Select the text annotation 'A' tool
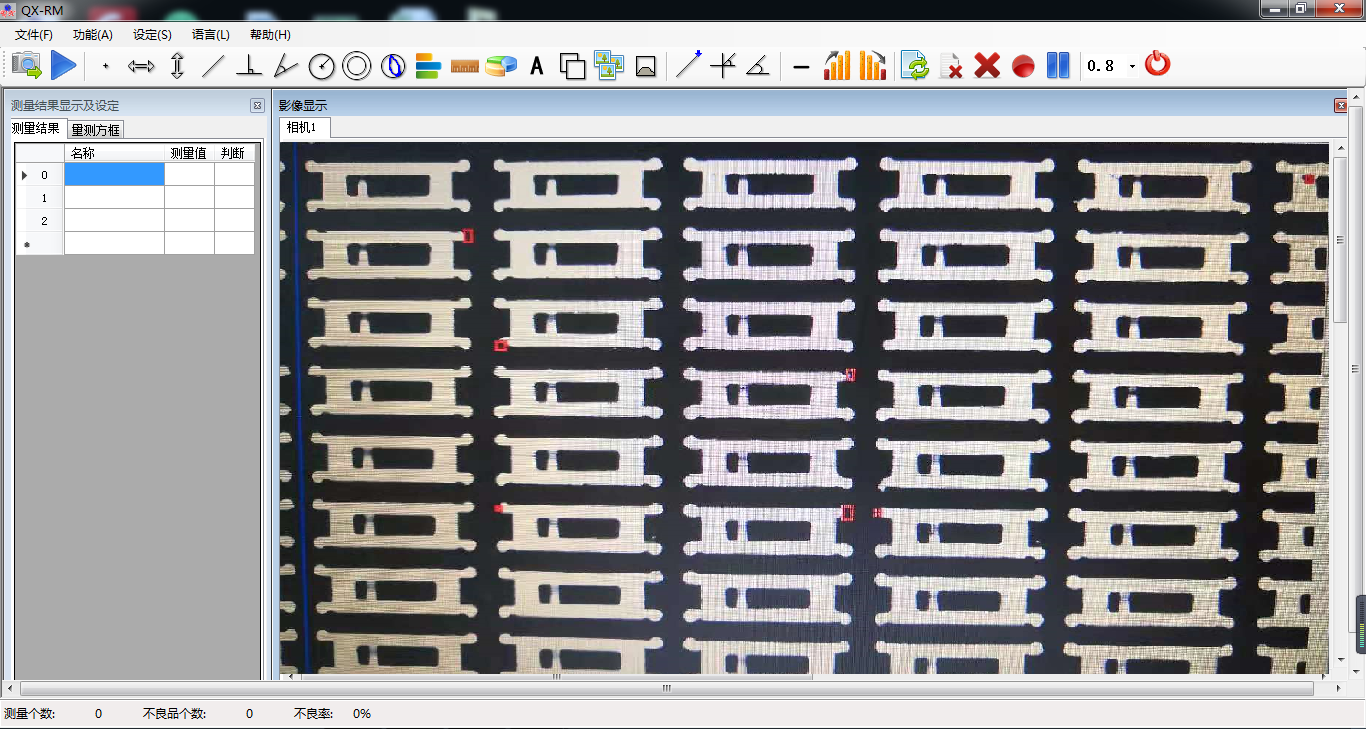The height and width of the screenshot is (729, 1366). (537, 67)
